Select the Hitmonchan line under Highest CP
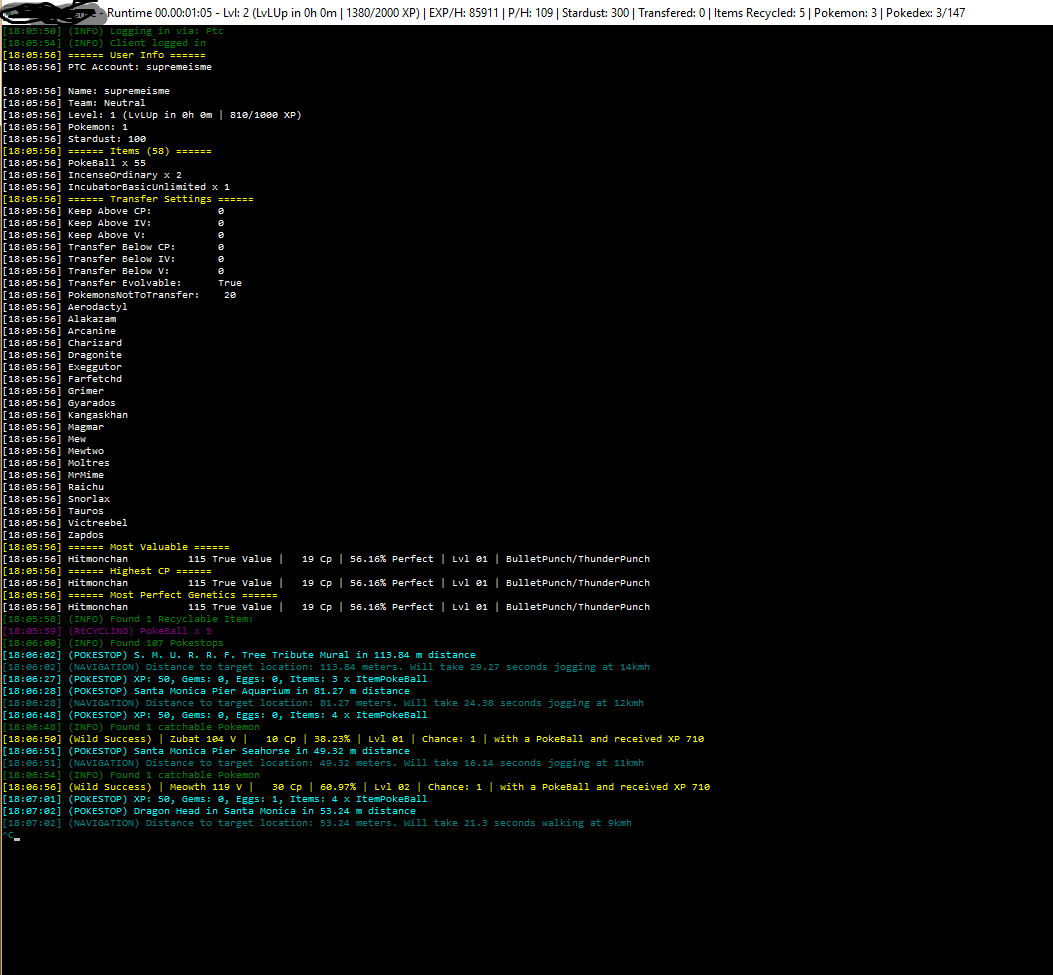The height and width of the screenshot is (975, 1053). 358,583
